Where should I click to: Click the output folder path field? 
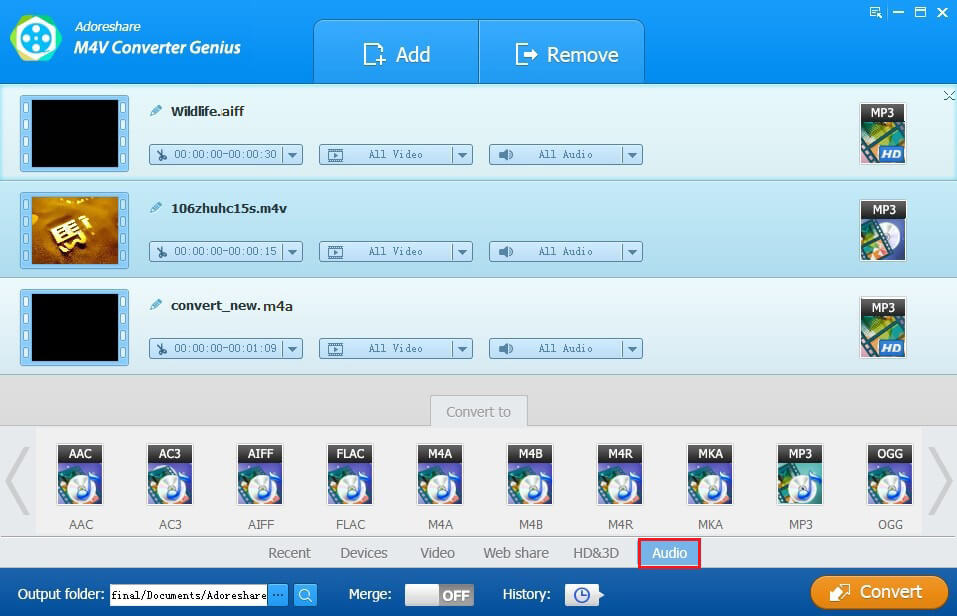tap(189, 595)
